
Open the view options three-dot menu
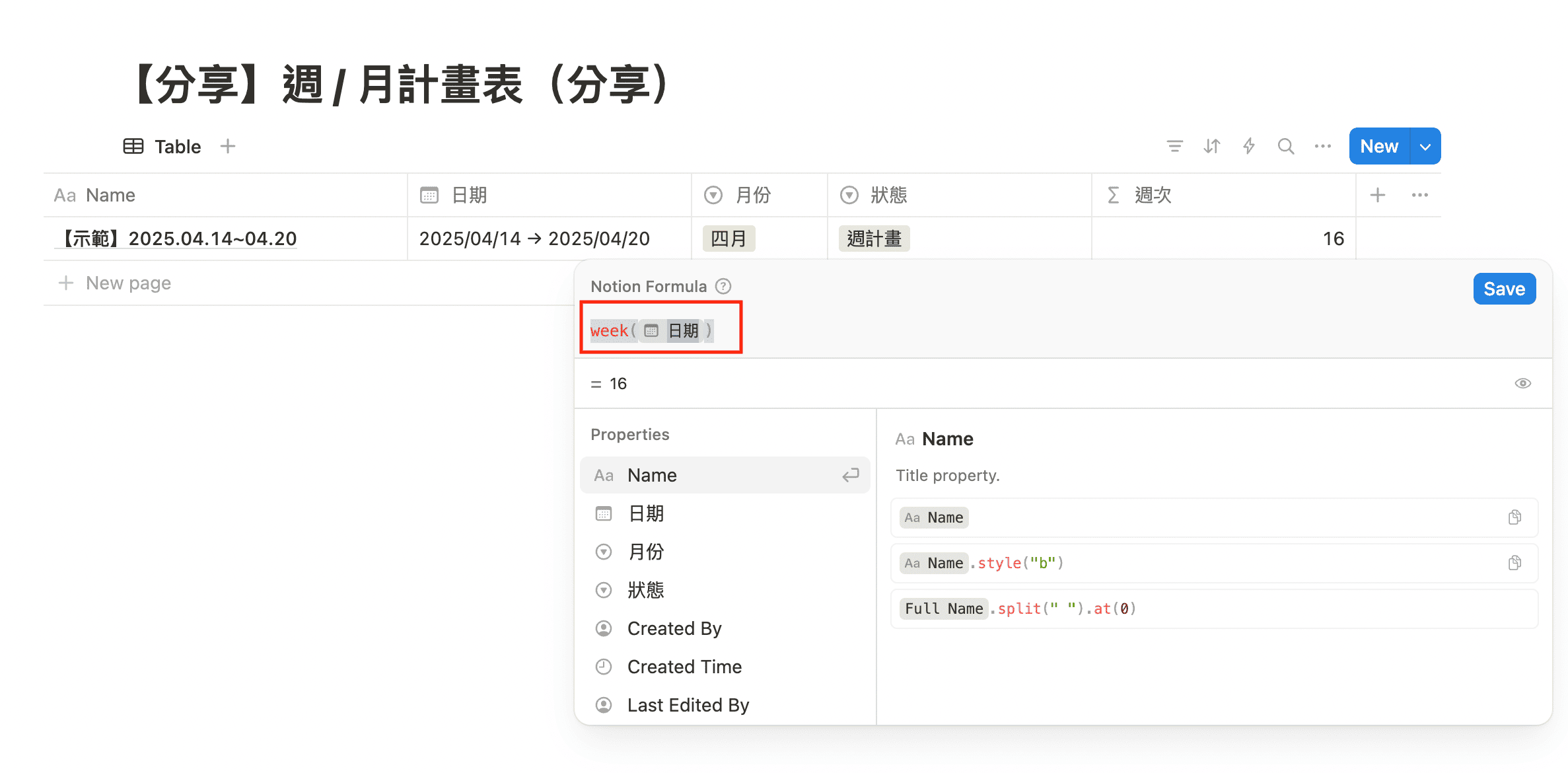[1322, 146]
